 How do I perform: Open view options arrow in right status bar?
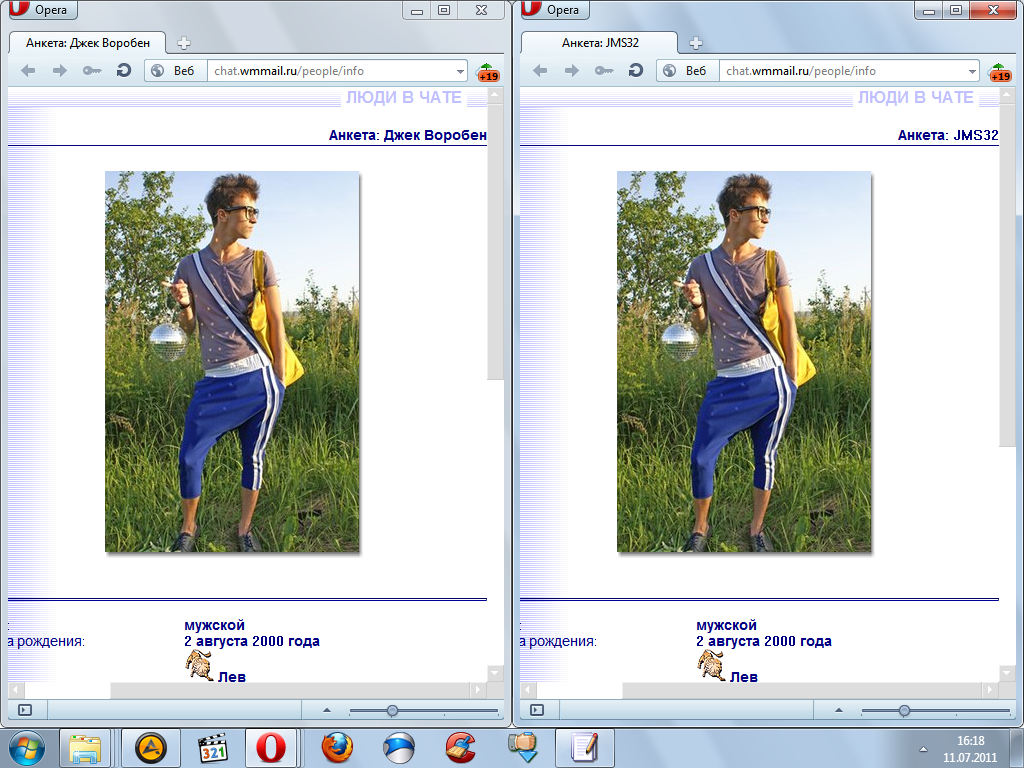[839, 710]
